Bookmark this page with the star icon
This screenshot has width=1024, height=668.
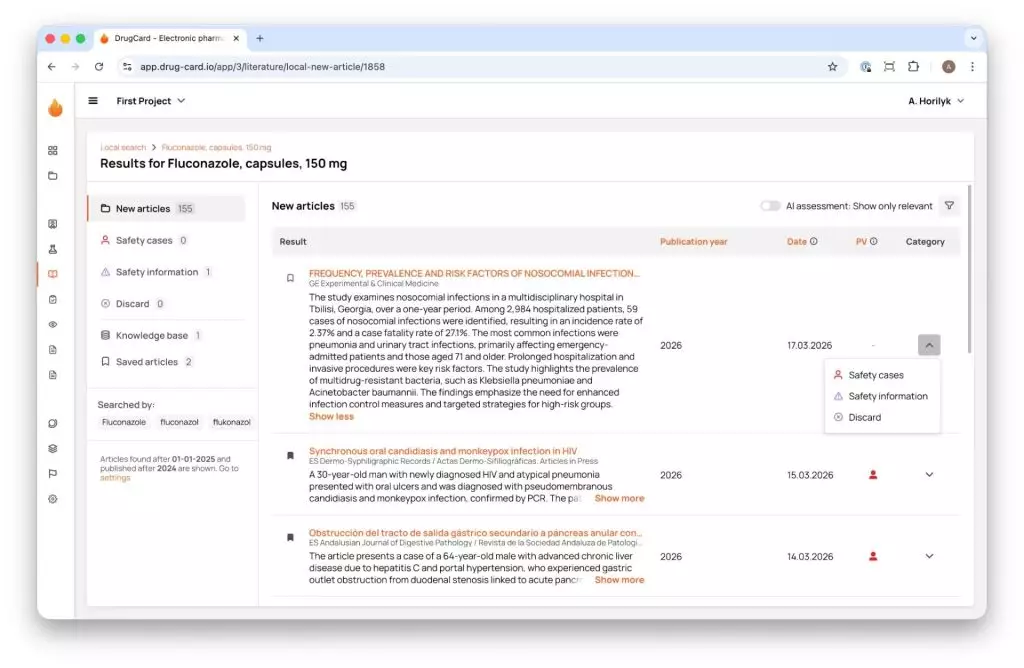point(833,67)
